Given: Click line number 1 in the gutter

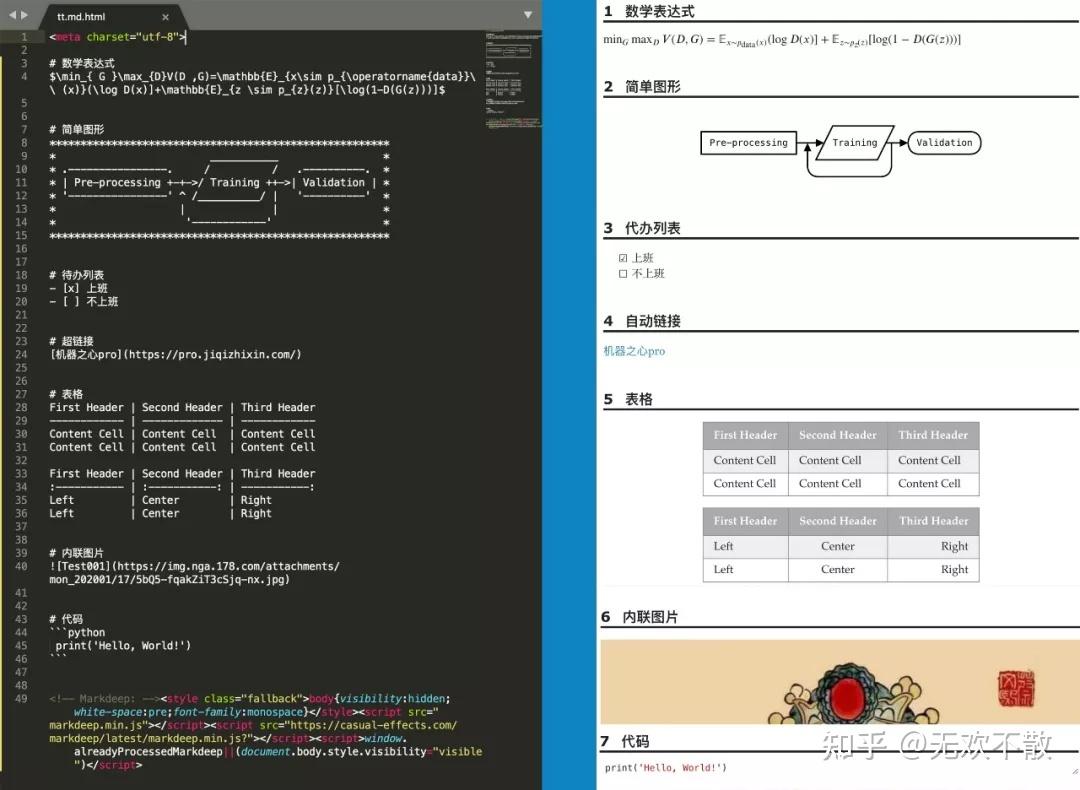Looking at the screenshot, I should [24, 37].
